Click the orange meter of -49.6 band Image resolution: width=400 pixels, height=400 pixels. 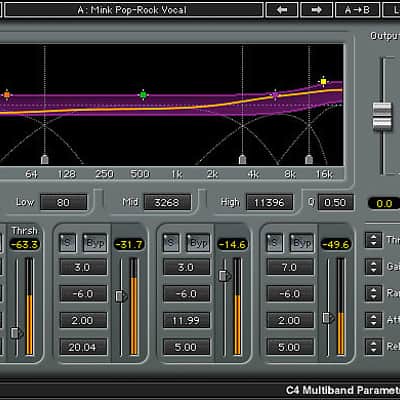coord(340,306)
